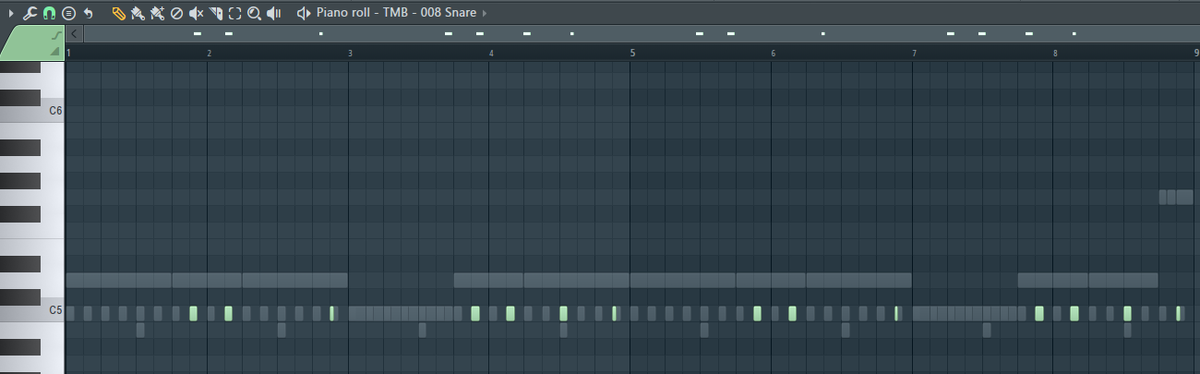Image resolution: width=1200 pixels, height=374 pixels.
Task: Select the Zoom magnifier tool
Action: coord(254,13)
